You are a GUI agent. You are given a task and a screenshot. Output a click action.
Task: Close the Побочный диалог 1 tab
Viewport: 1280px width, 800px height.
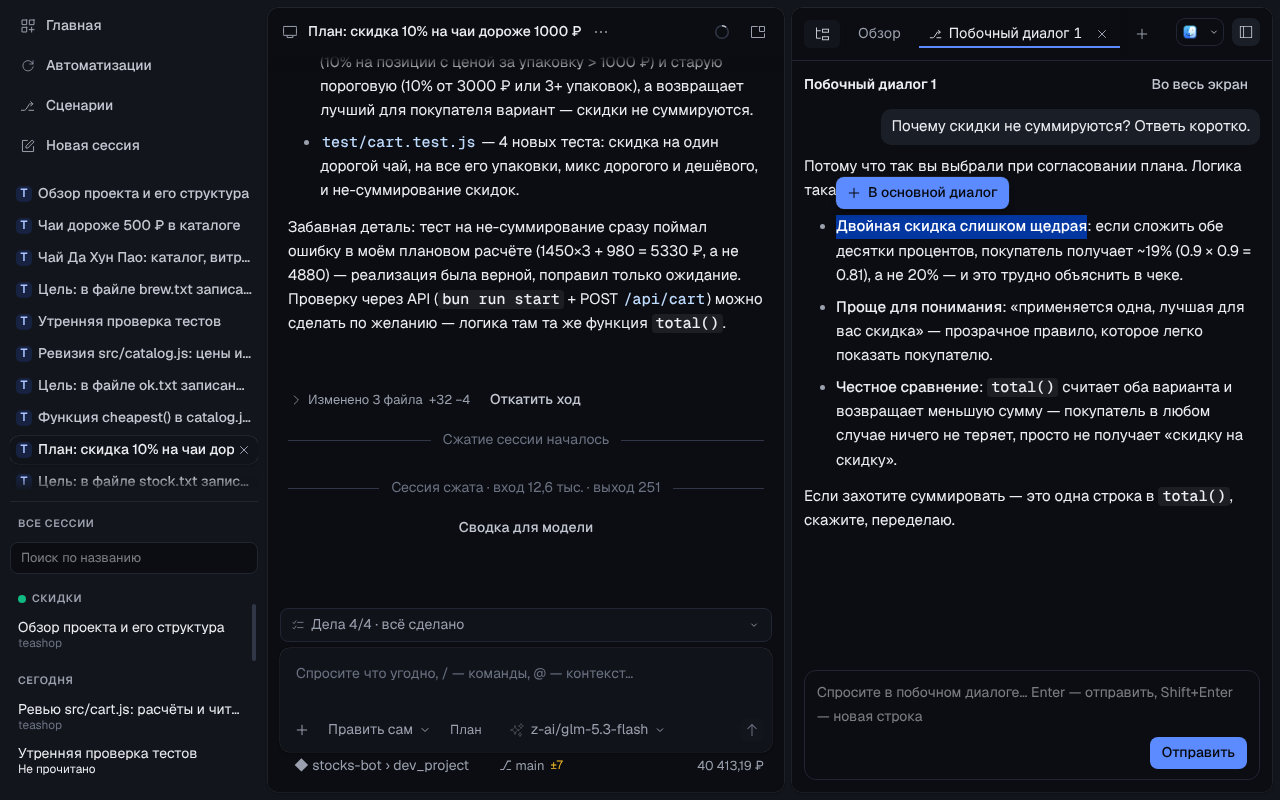pos(1102,33)
